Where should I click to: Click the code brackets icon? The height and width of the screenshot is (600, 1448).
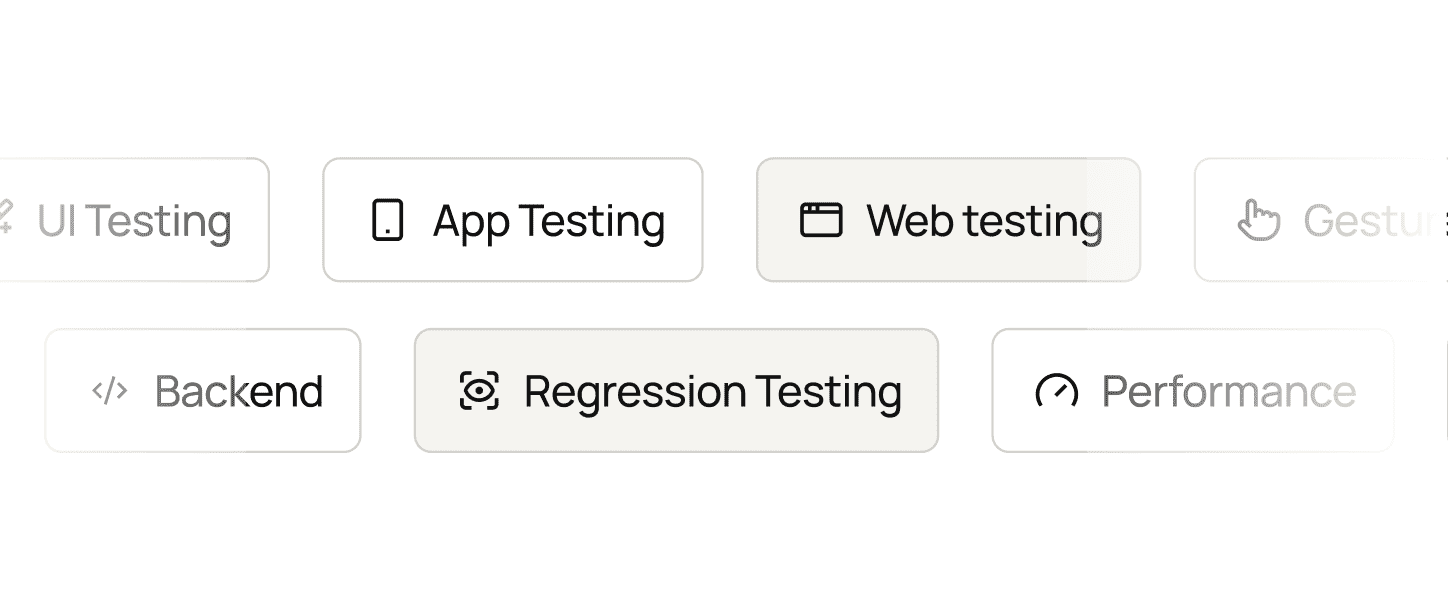coord(110,390)
